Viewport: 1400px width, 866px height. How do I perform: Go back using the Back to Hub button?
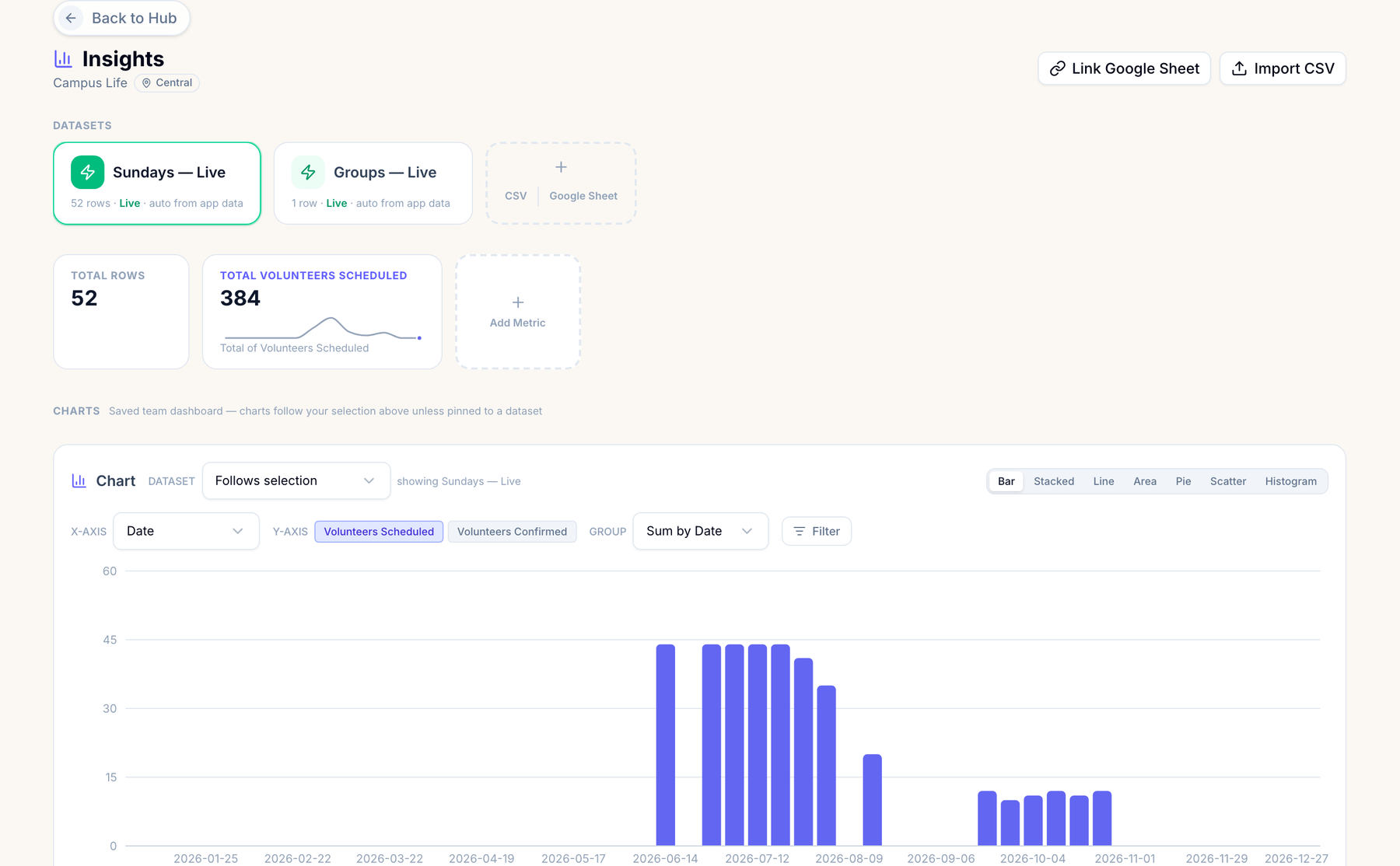tap(121, 18)
